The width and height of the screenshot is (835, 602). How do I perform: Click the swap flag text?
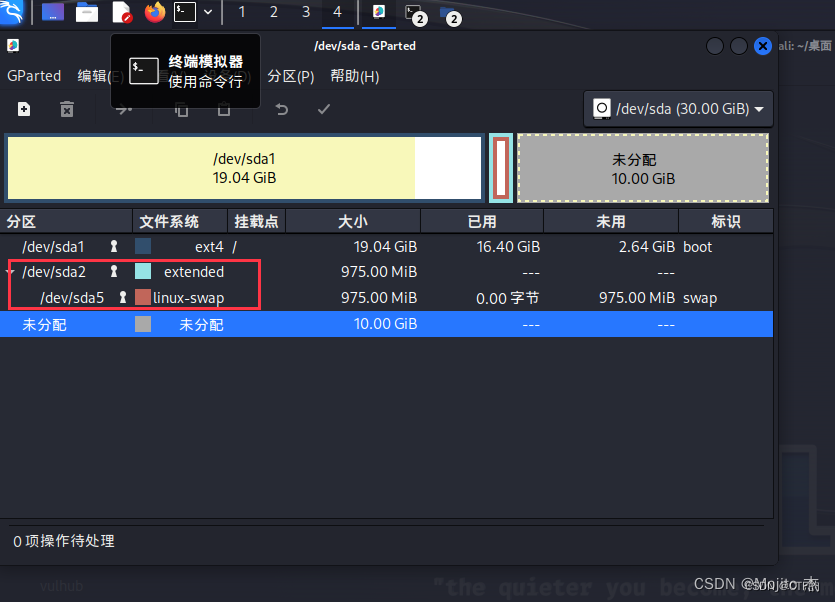pyautogui.click(x=700, y=298)
